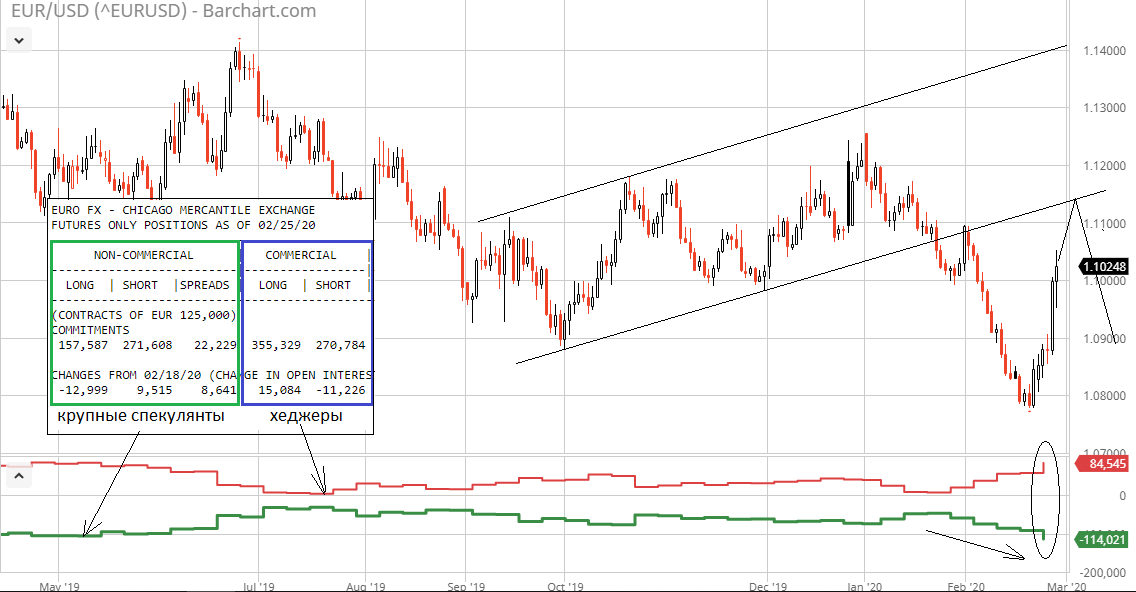This screenshot has width=1136, height=592.
Task: Select the Dec '19 date axis label
Action: [x=767, y=583]
